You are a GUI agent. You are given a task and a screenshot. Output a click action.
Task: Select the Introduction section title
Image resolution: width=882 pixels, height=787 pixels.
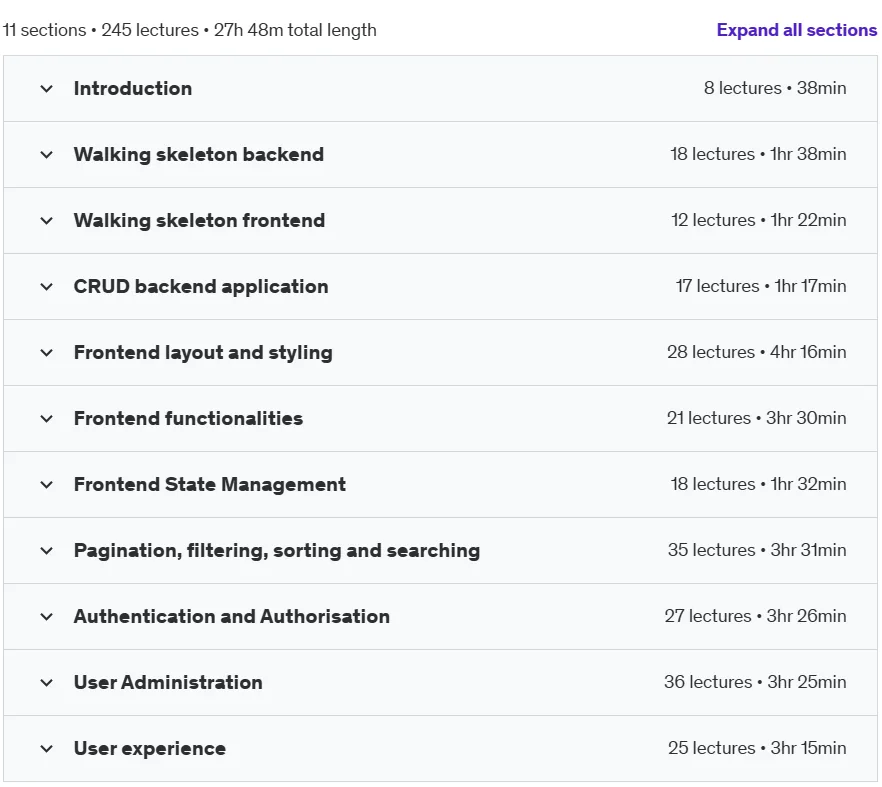(x=133, y=88)
